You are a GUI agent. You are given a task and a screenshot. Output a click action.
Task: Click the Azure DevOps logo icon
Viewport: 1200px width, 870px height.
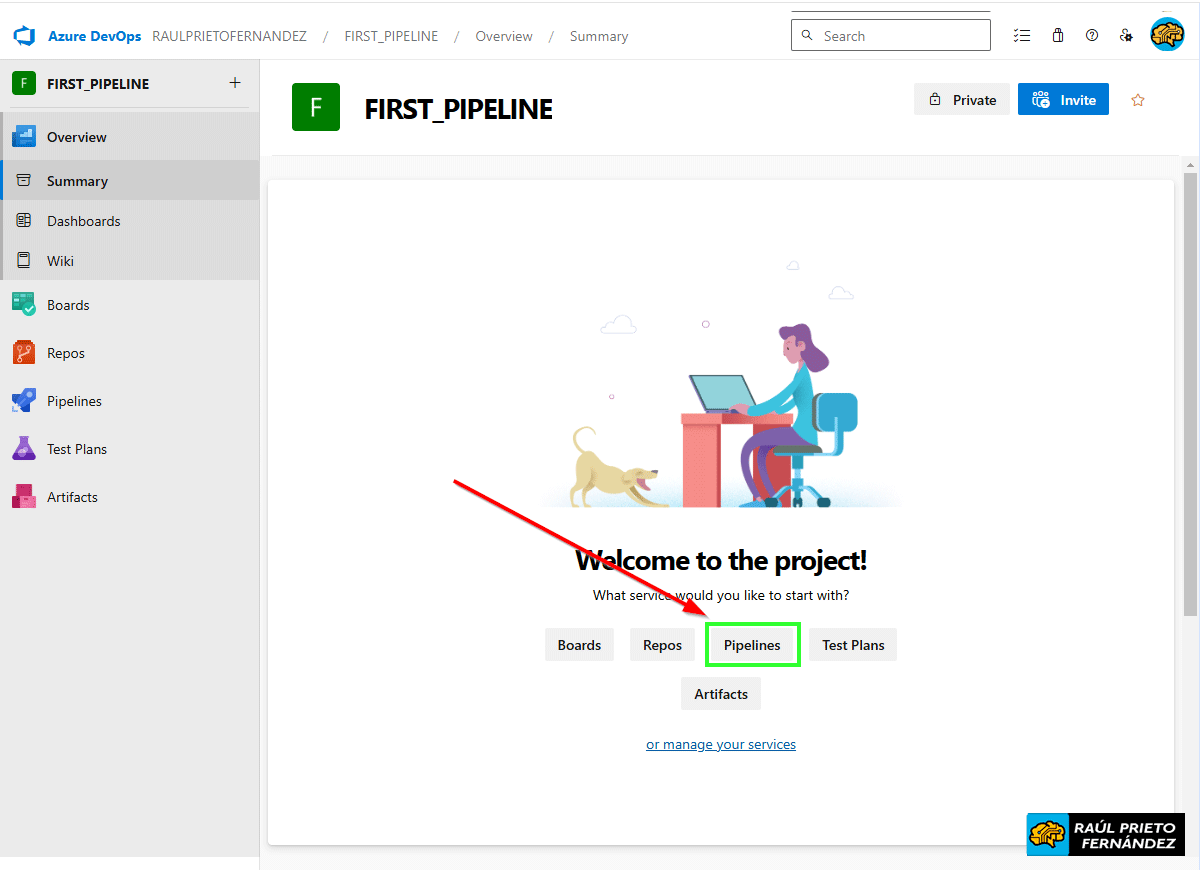tap(24, 36)
